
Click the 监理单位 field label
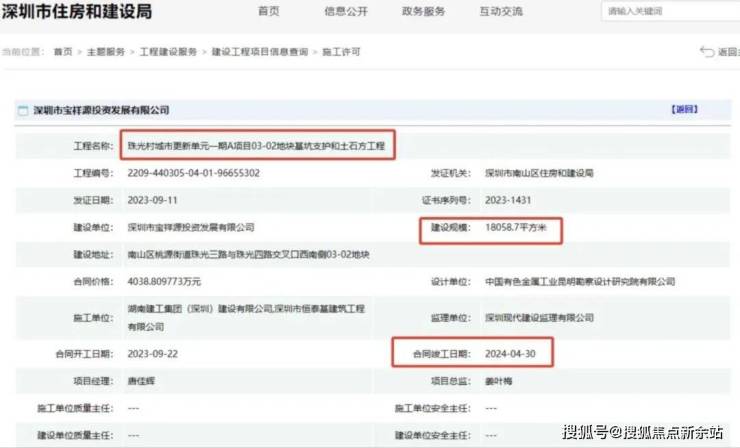[x=451, y=318]
